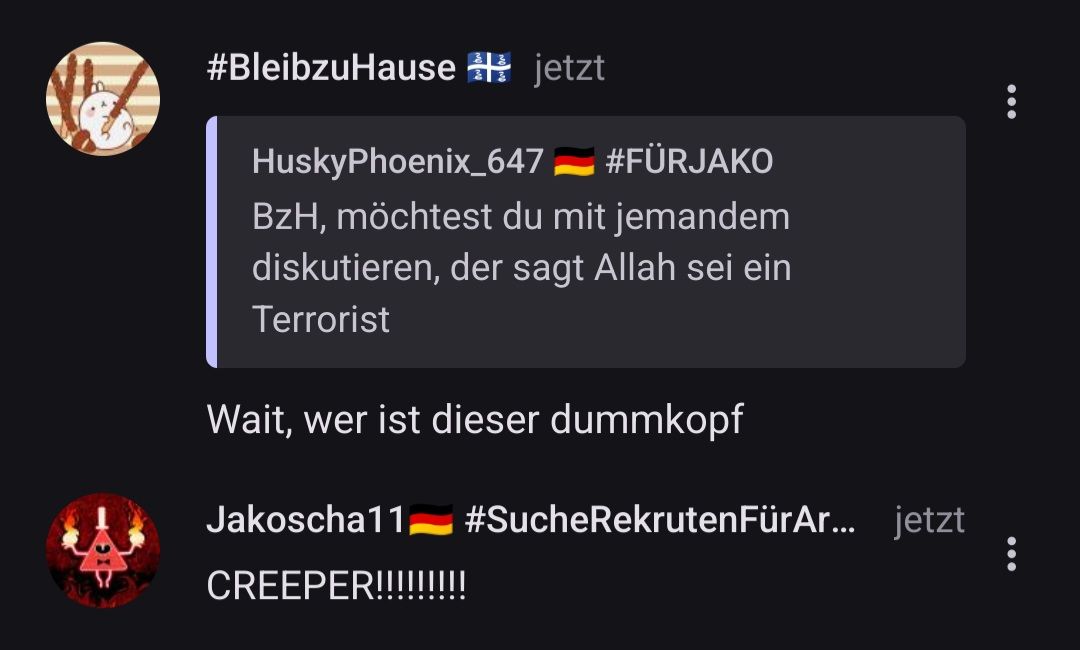The height and width of the screenshot is (650, 1080).
Task: Tap the #SucheRekrutenFürAr… truncated hashtag
Action: point(661,520)
